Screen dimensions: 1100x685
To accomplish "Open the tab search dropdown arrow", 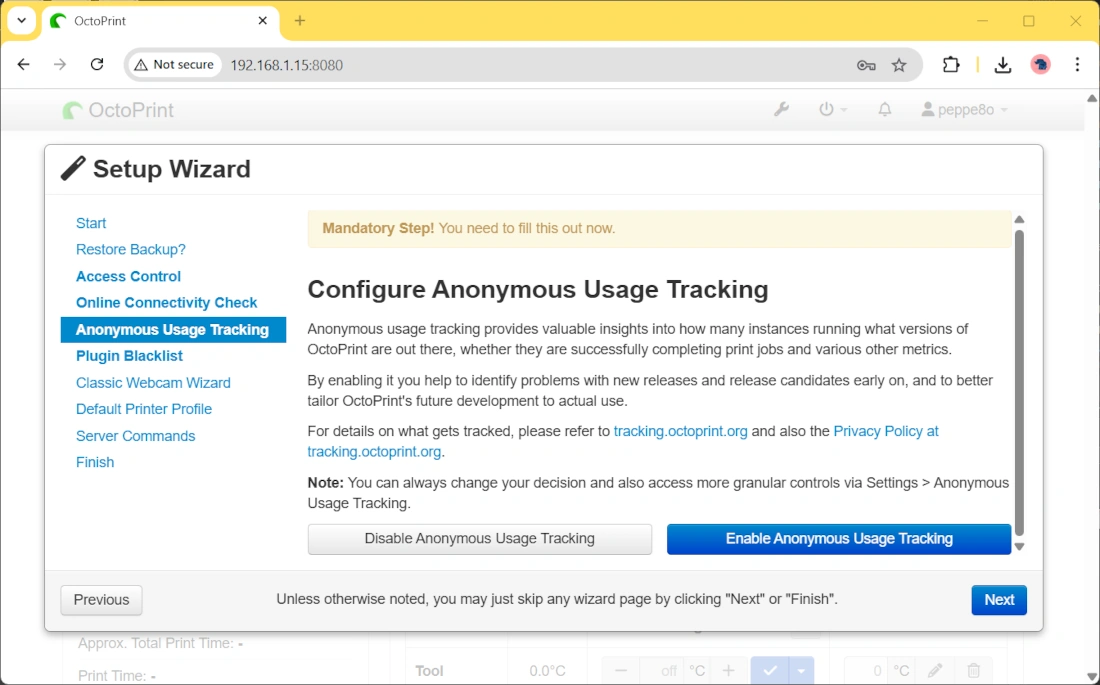I will [x=22, y=20].
